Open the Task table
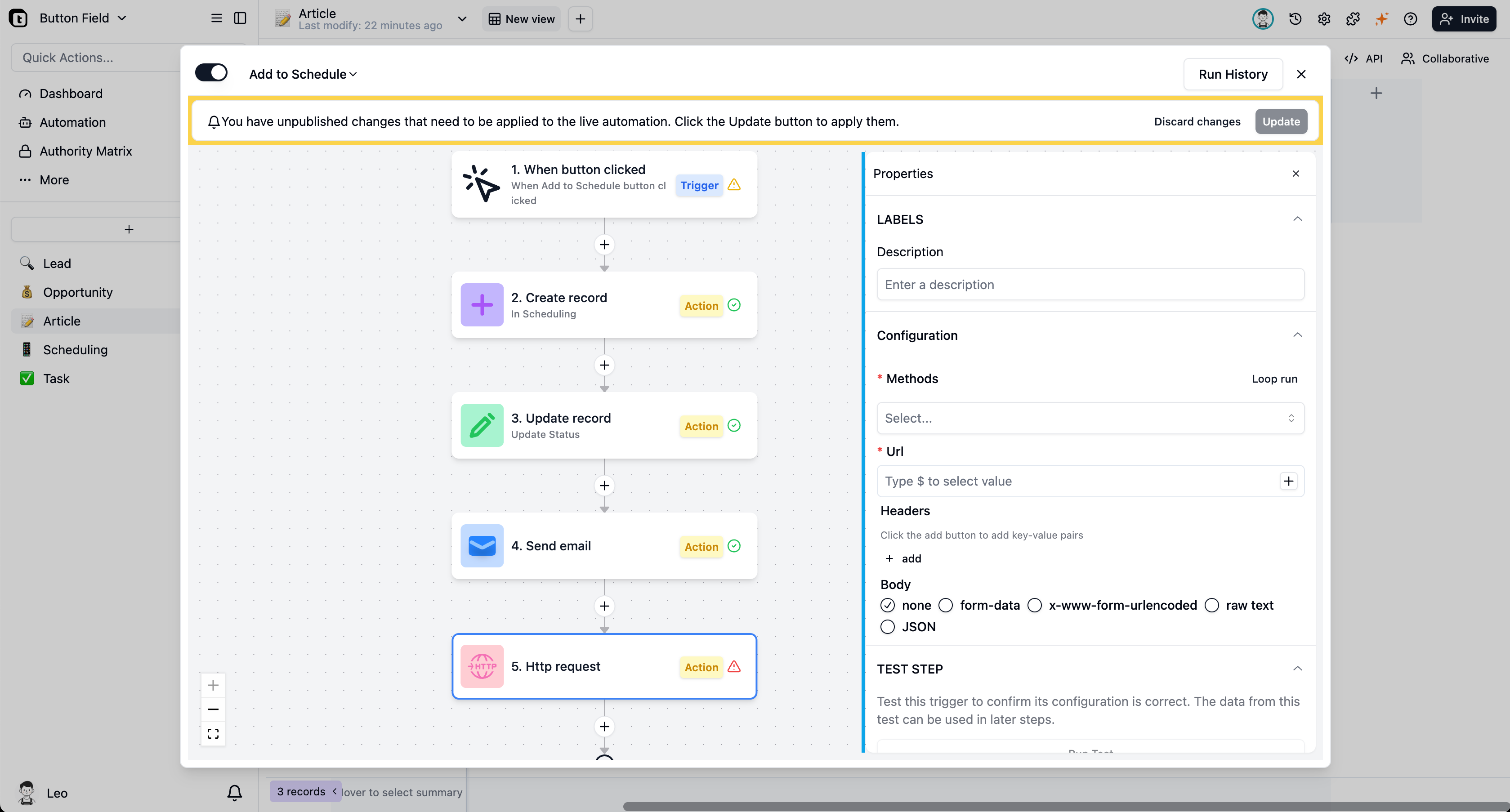 click(56, 378)
